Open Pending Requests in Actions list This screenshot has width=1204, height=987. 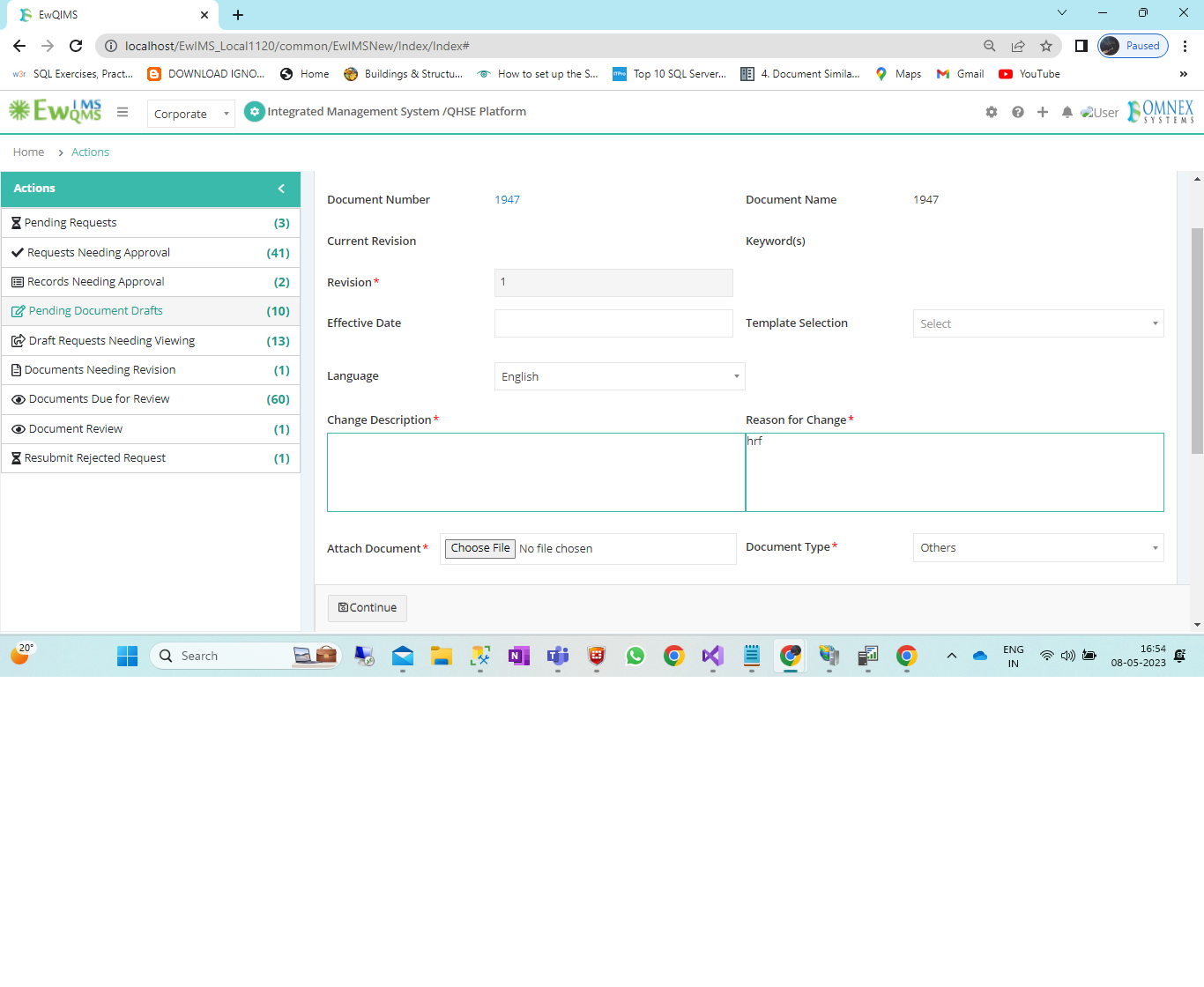(x=151, y=223)
